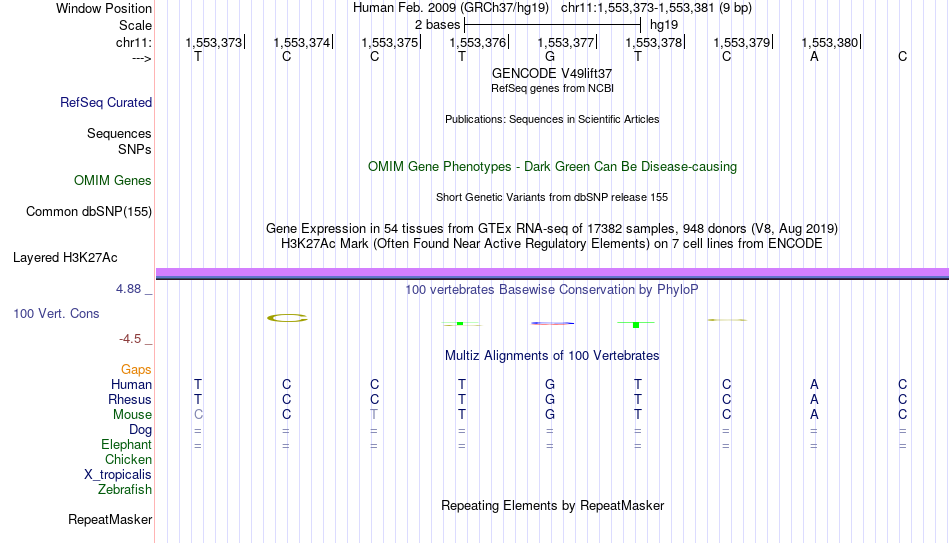The width and height of the screenshot is (950, 543).
Task: Click the faded gray C in Mouse row
Action: pos(198,415)
